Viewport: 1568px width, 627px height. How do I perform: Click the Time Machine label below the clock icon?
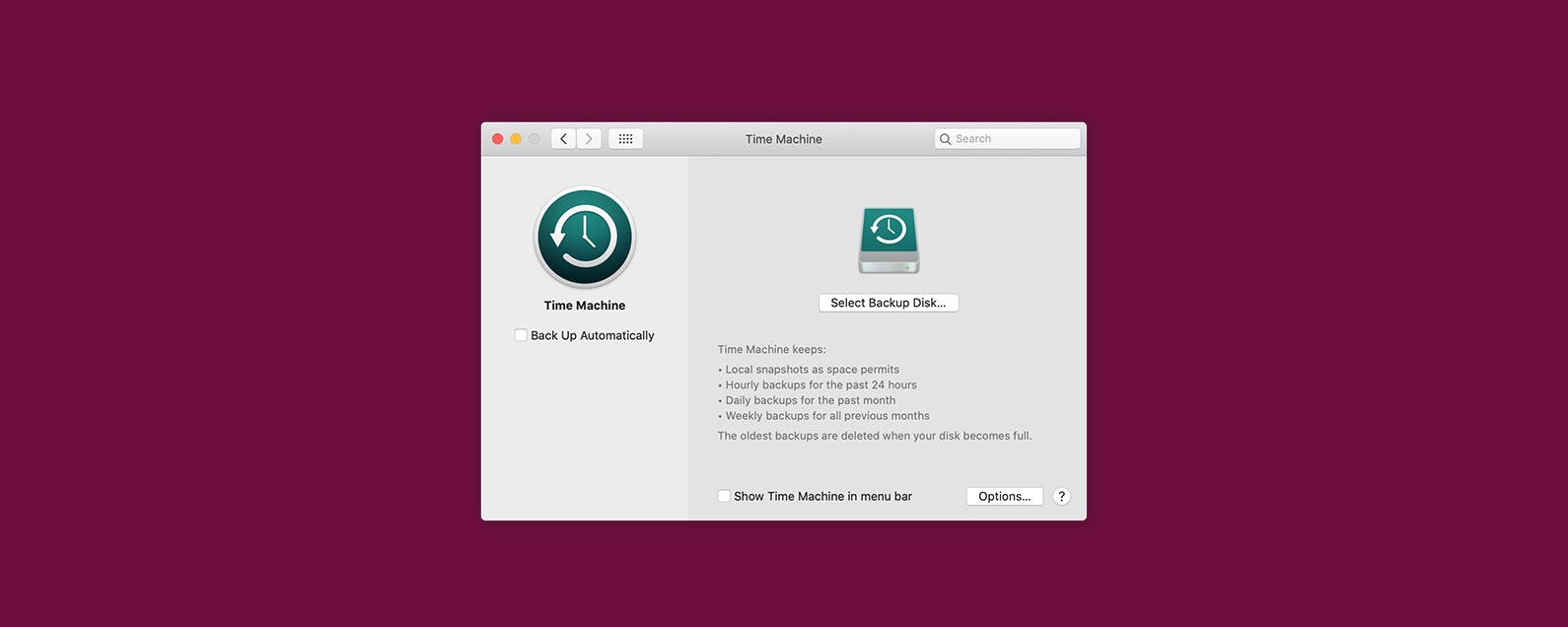(585, 306)
